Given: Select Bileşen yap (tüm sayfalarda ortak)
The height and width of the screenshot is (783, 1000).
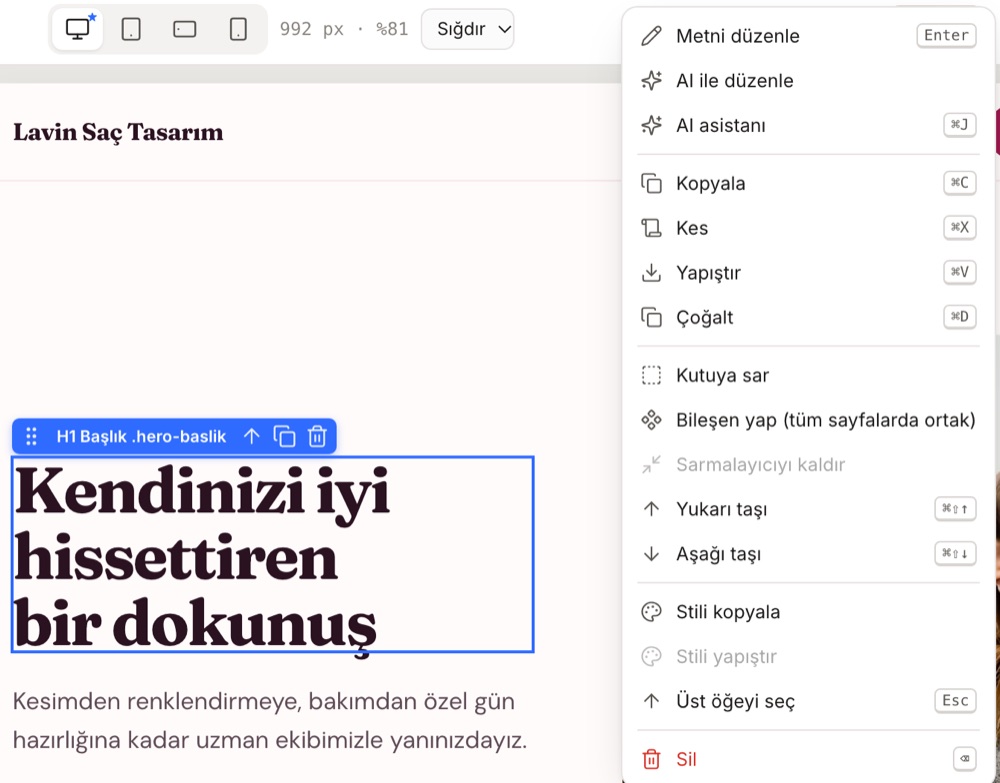Looking at the screenshot, I should [808, 420].
